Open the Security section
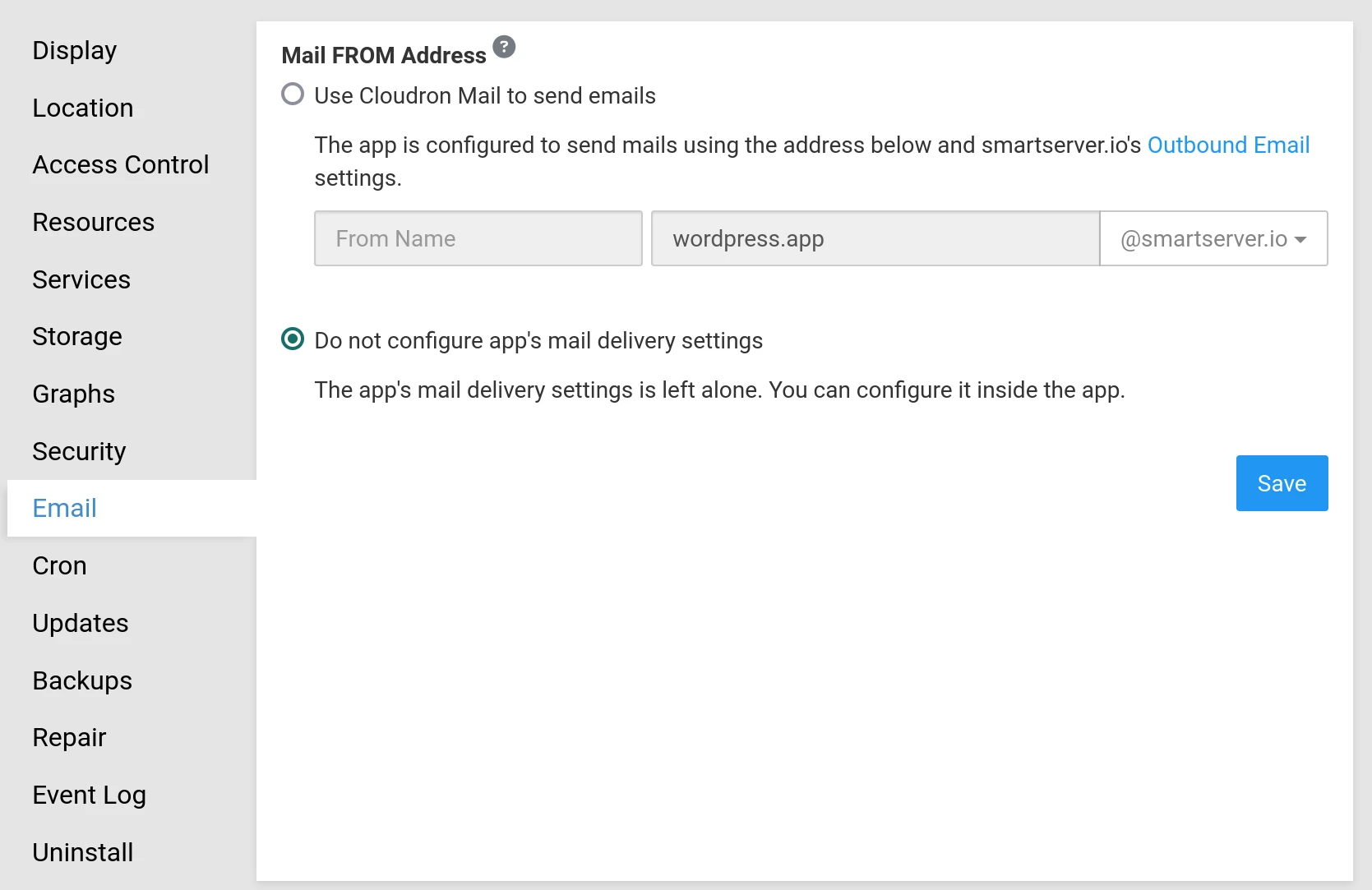The height and width of the screenshot is (890, 1372). pyautogui.click(x=78, y=451)
